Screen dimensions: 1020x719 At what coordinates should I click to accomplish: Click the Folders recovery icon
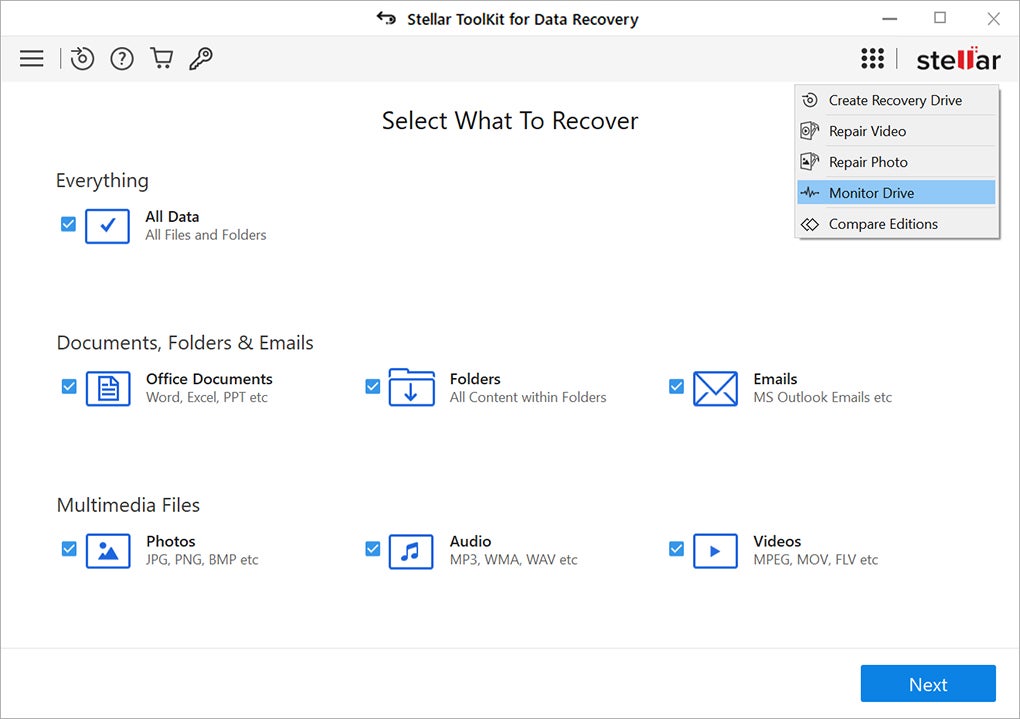pyautogui.click(x=411, y=386)
